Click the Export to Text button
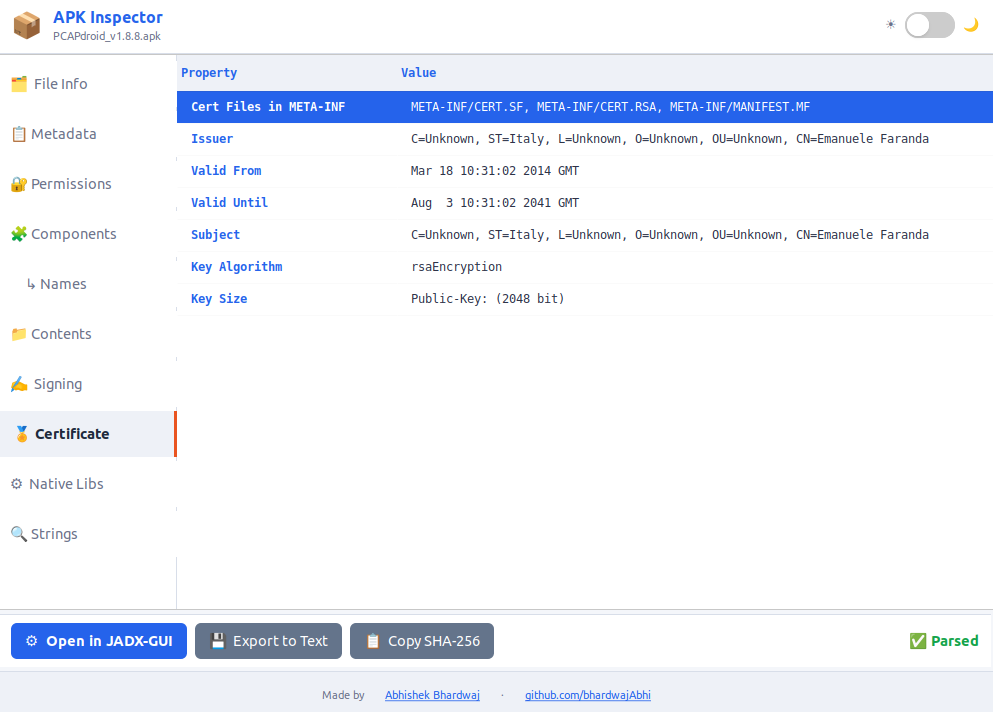 [x=269, y=641]
